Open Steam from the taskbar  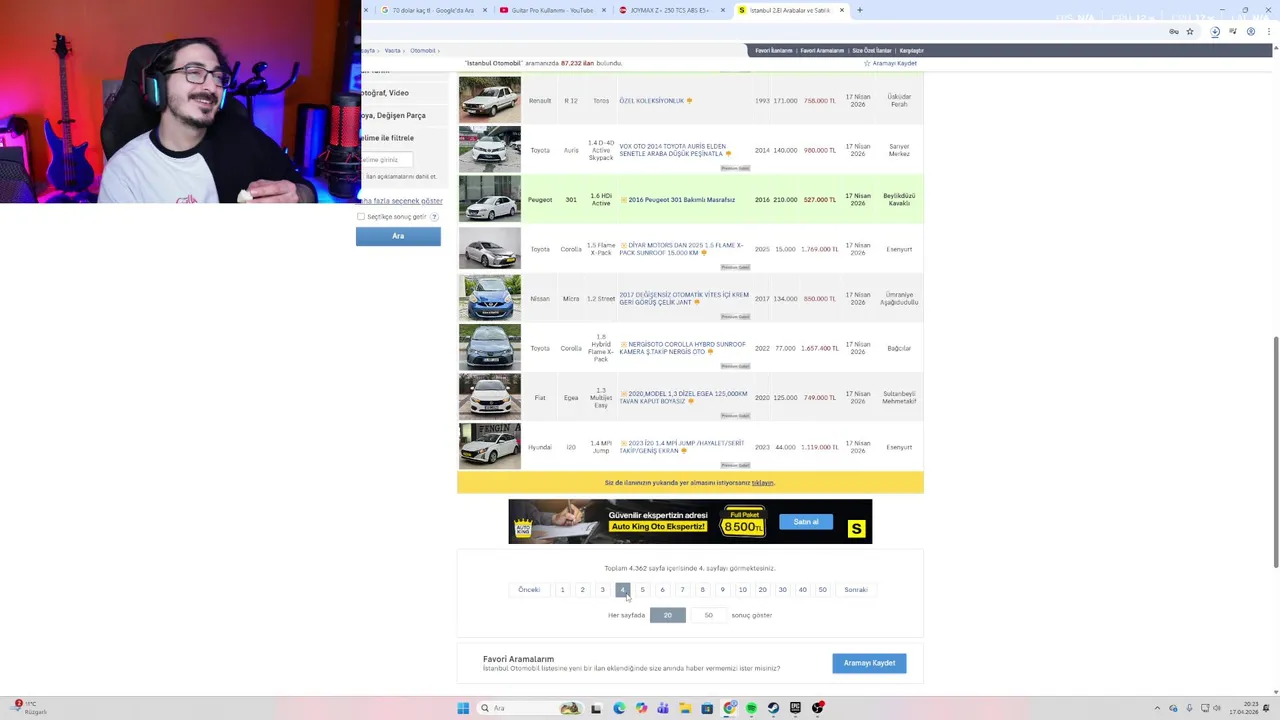(x=773, y=708)
